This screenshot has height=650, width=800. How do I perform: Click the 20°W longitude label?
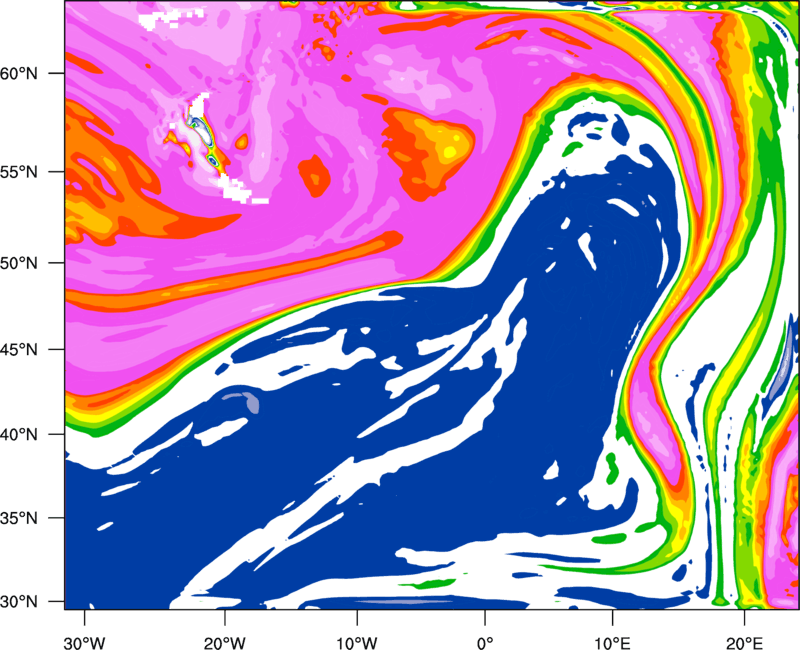(225, 643)
